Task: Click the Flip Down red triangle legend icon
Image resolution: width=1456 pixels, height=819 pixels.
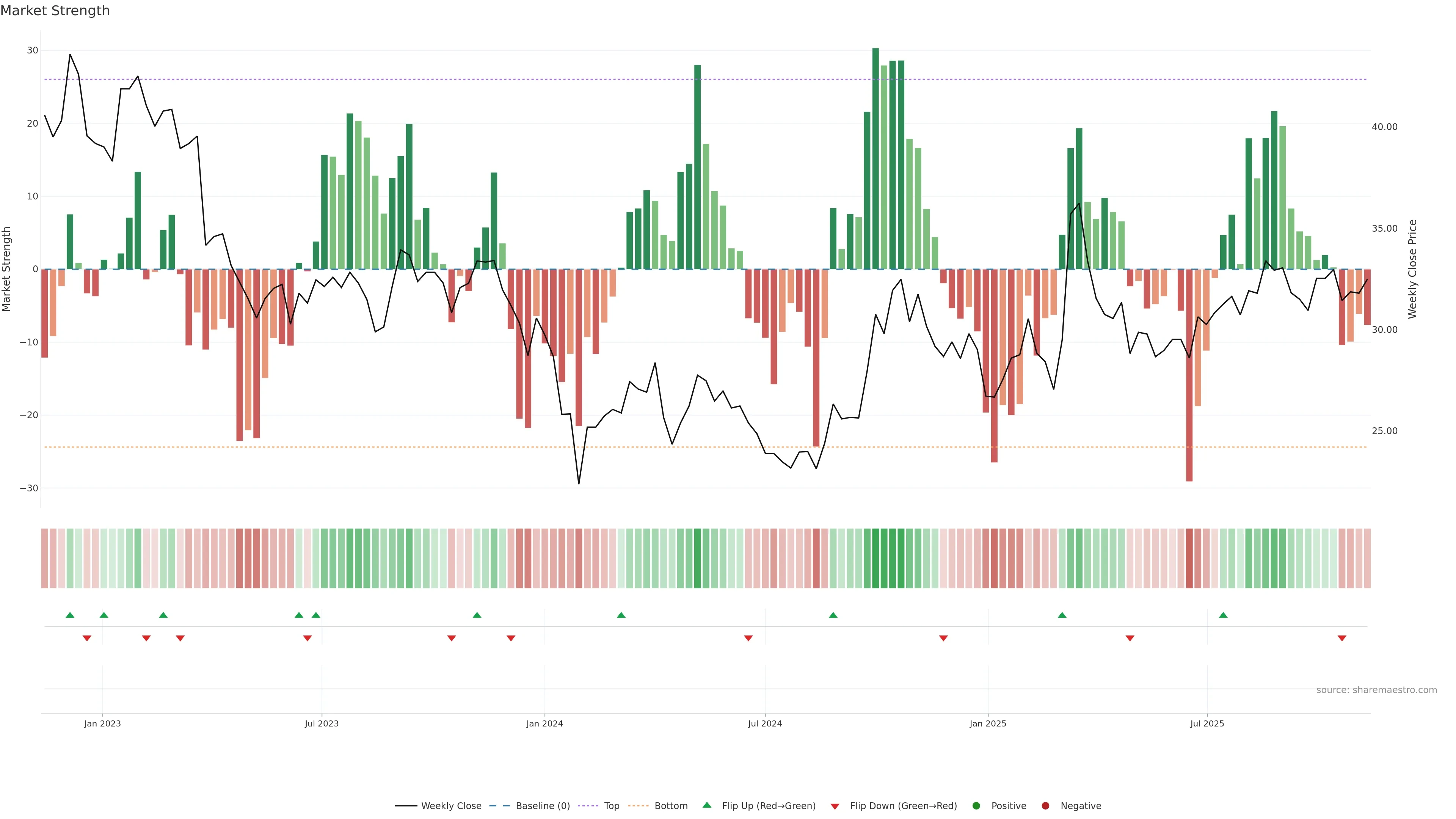Action: (835, 806)
